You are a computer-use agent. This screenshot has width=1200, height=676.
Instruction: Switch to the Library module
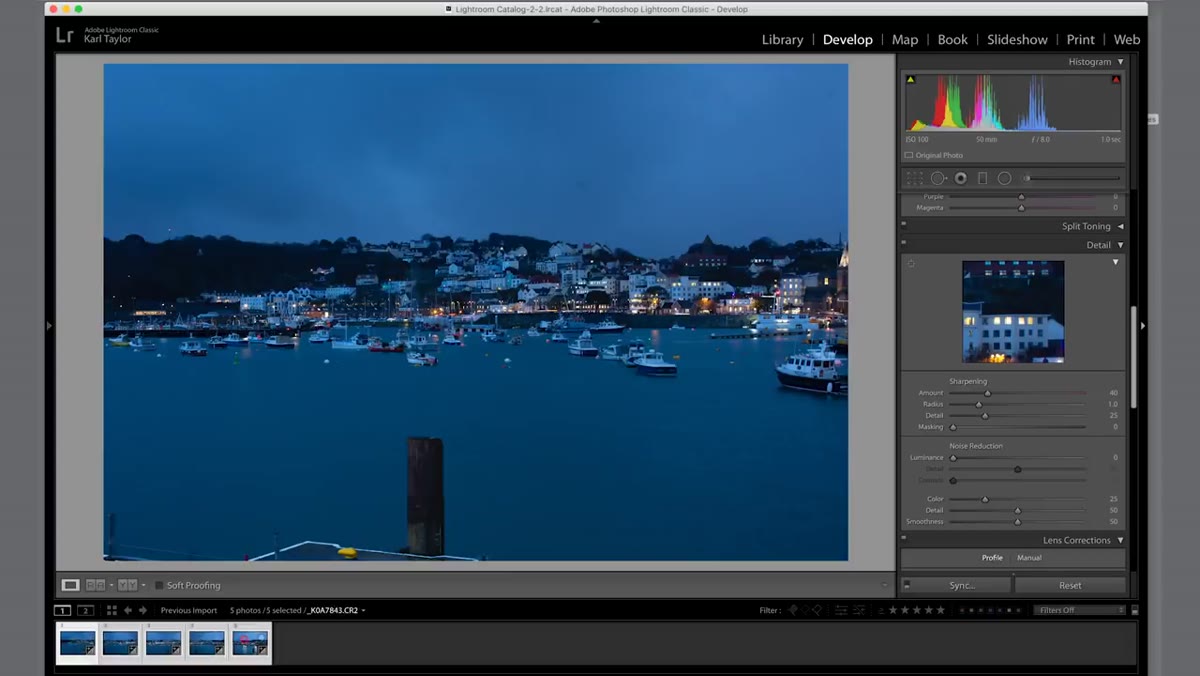click(782, 40)
